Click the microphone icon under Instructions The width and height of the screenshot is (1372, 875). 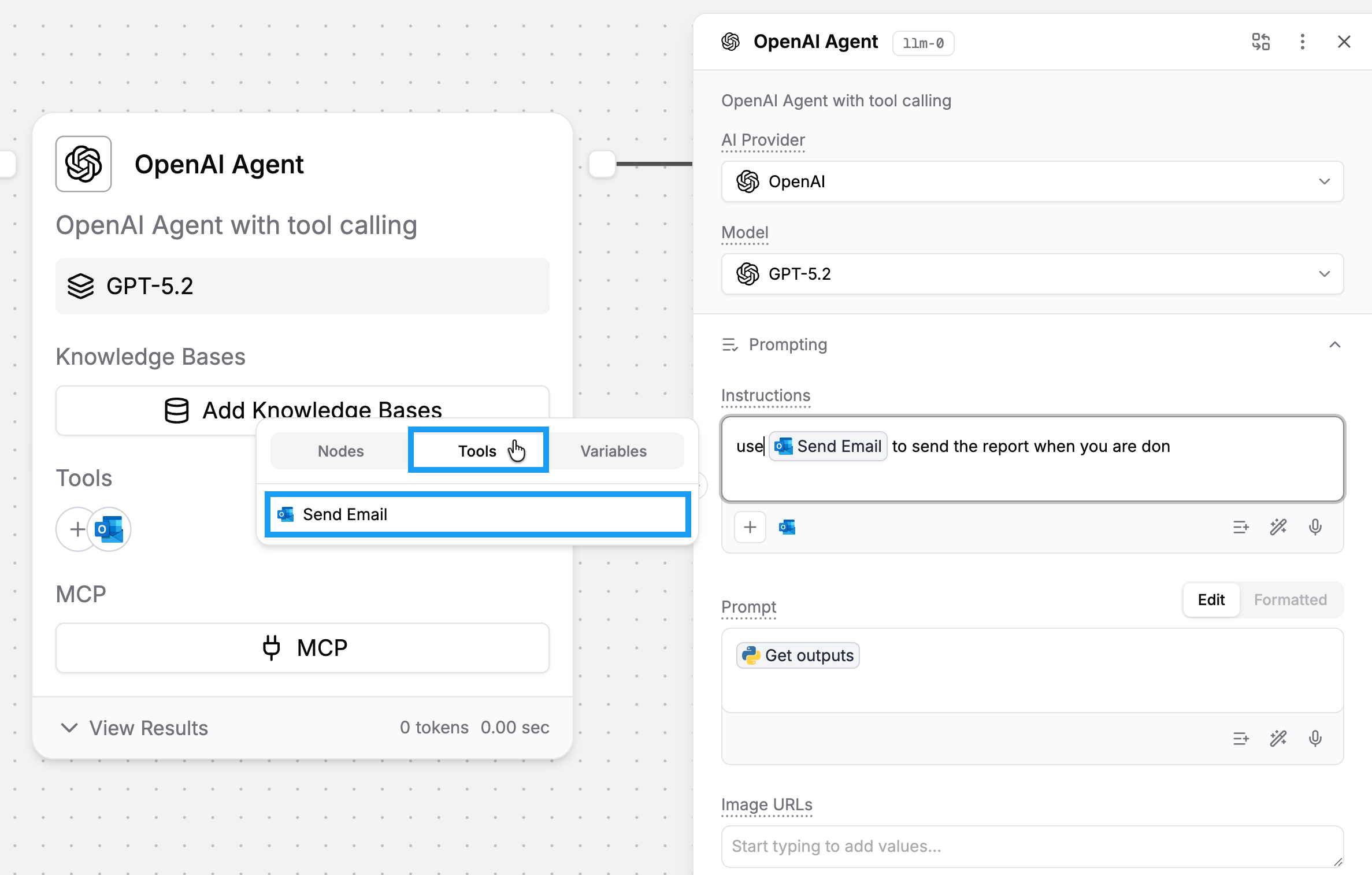[x=1315, y=527]
